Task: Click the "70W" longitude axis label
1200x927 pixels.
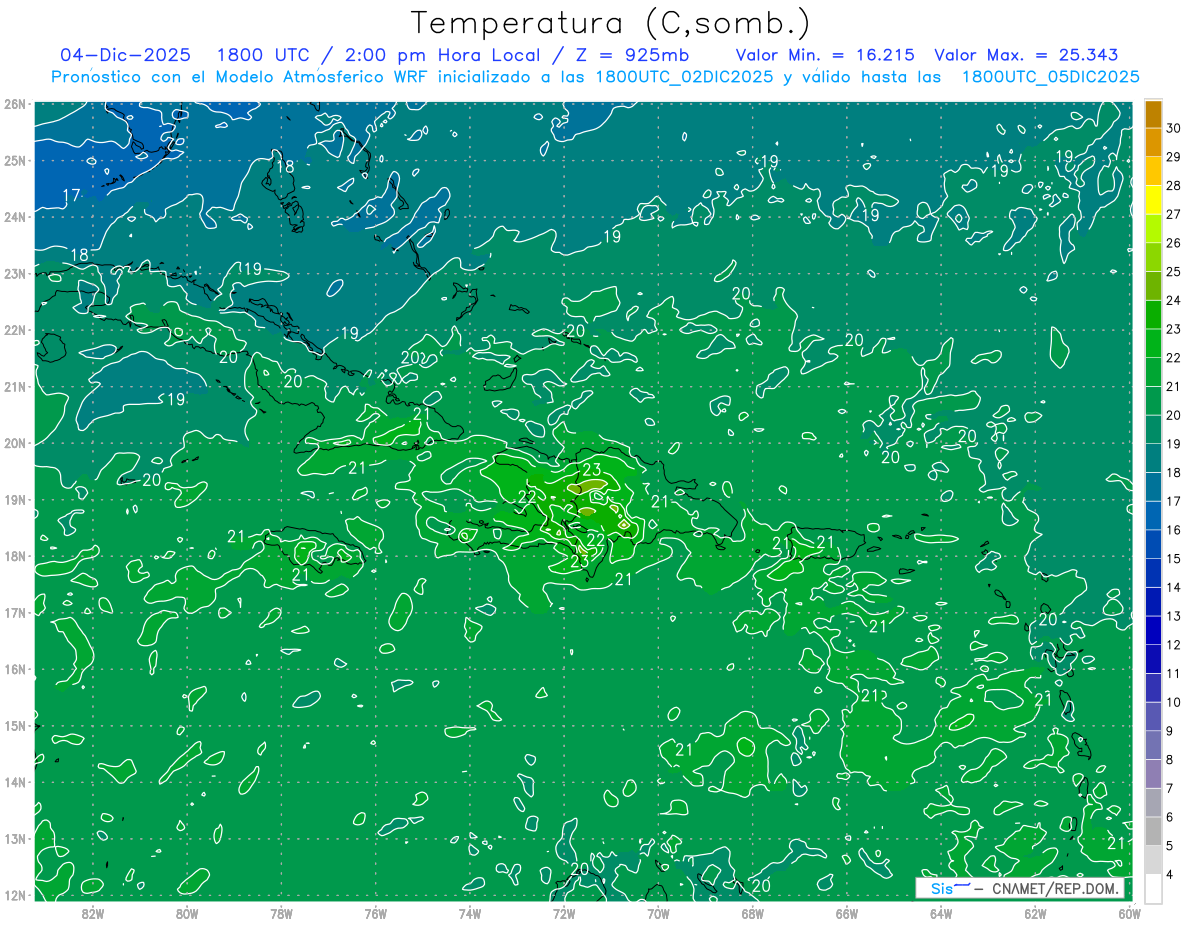Action: 658,914
